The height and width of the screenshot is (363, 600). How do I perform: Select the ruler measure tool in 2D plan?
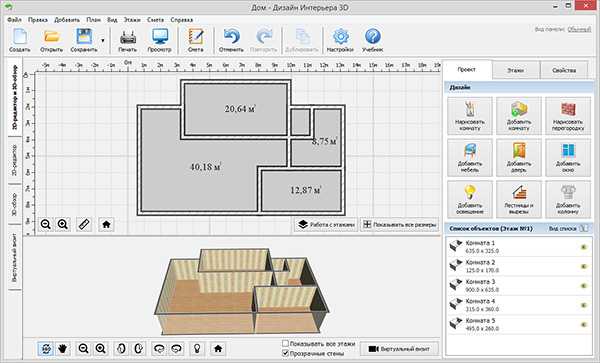(x=84, y=224)
